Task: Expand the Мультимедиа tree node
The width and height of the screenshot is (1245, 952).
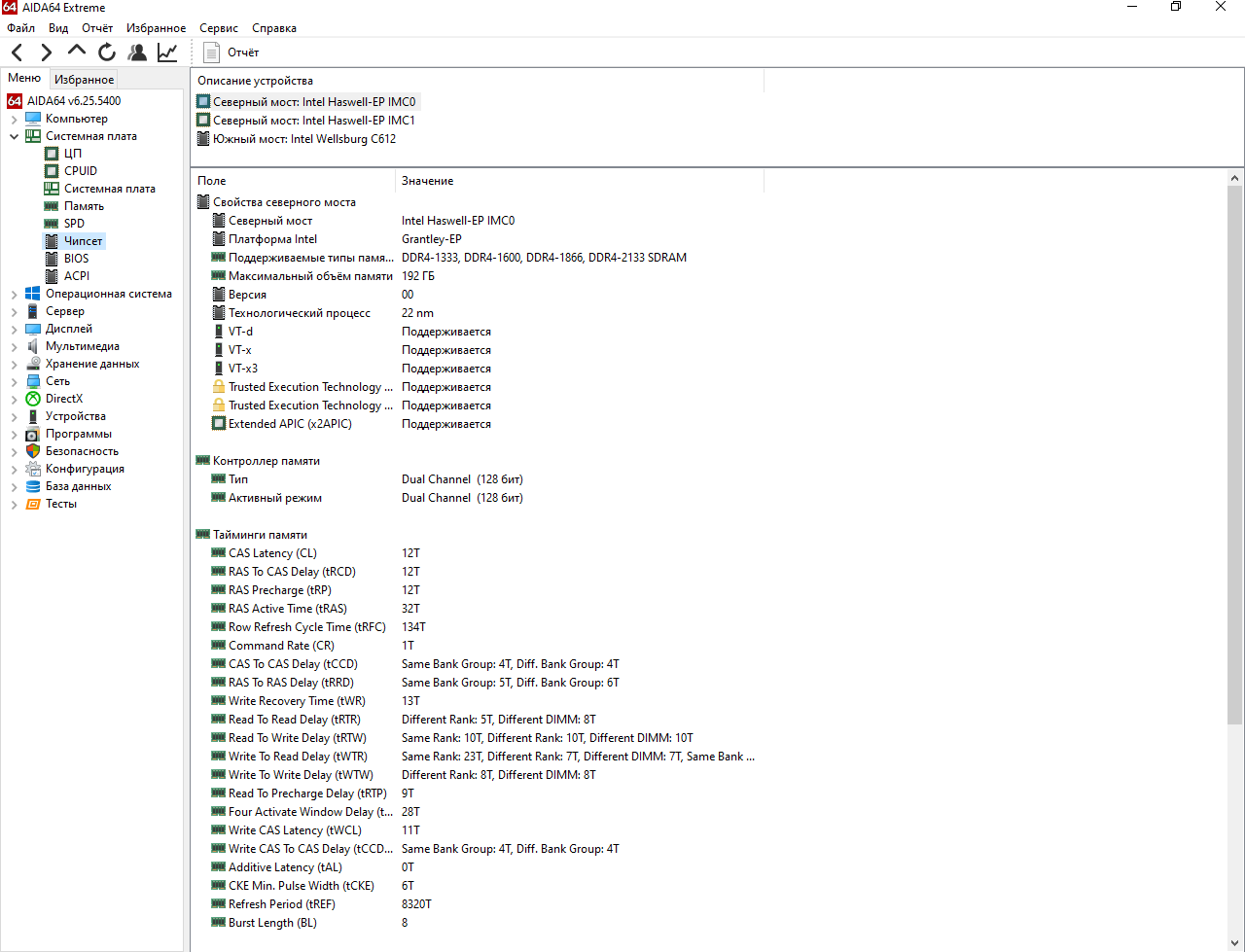Action: (x=15, y=346)
